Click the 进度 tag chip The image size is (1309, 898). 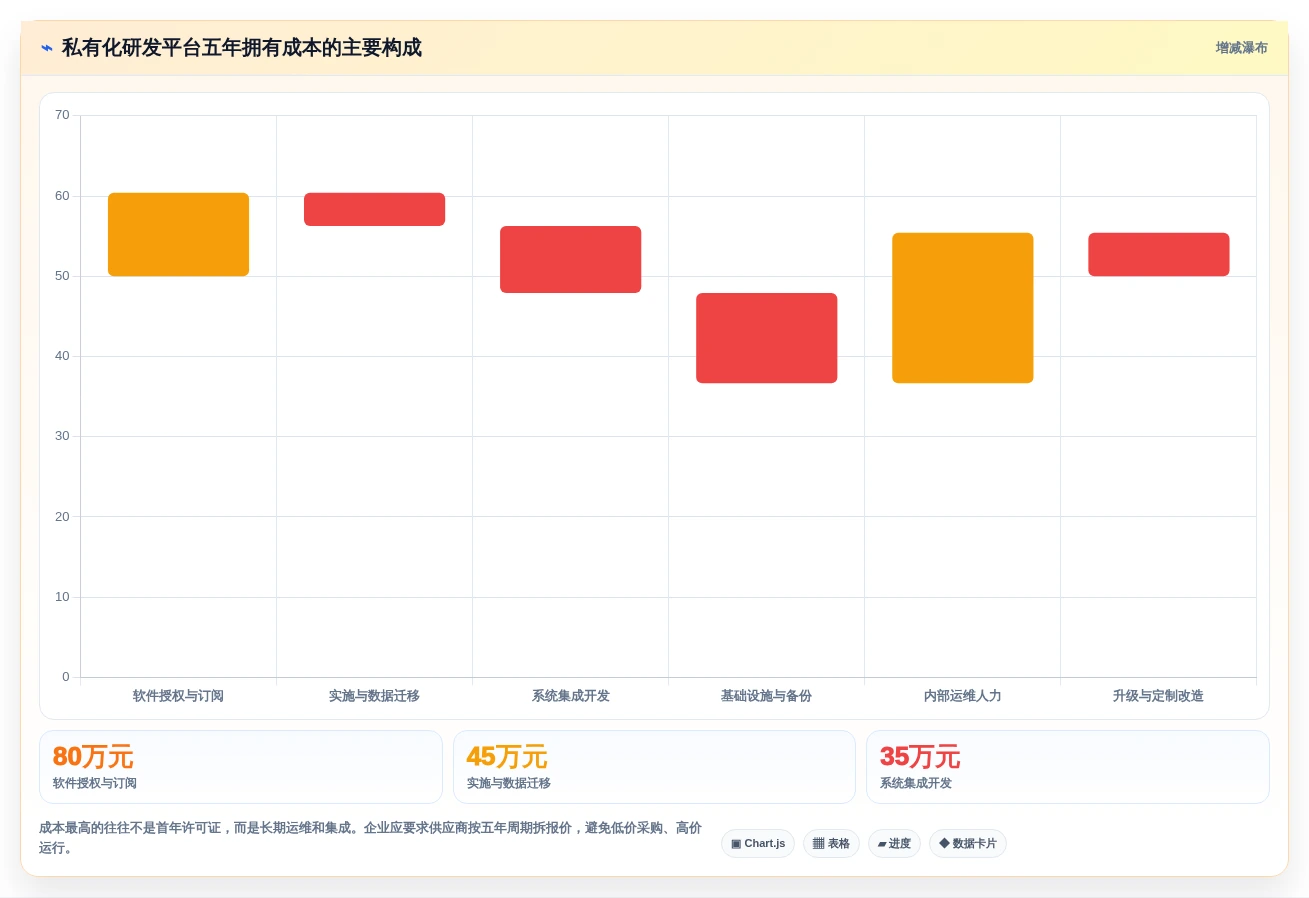tap(894, 843)
